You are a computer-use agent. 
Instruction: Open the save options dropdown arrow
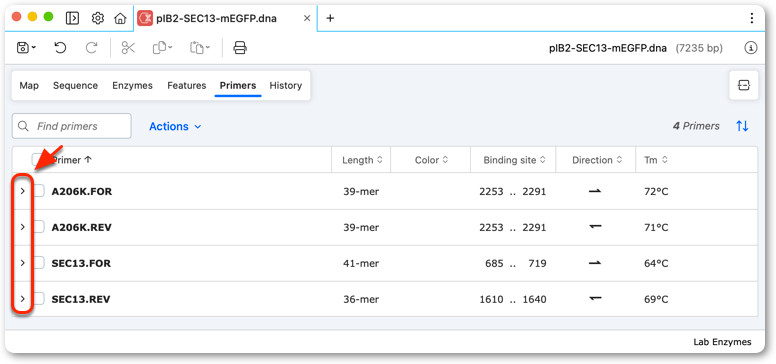34,48
